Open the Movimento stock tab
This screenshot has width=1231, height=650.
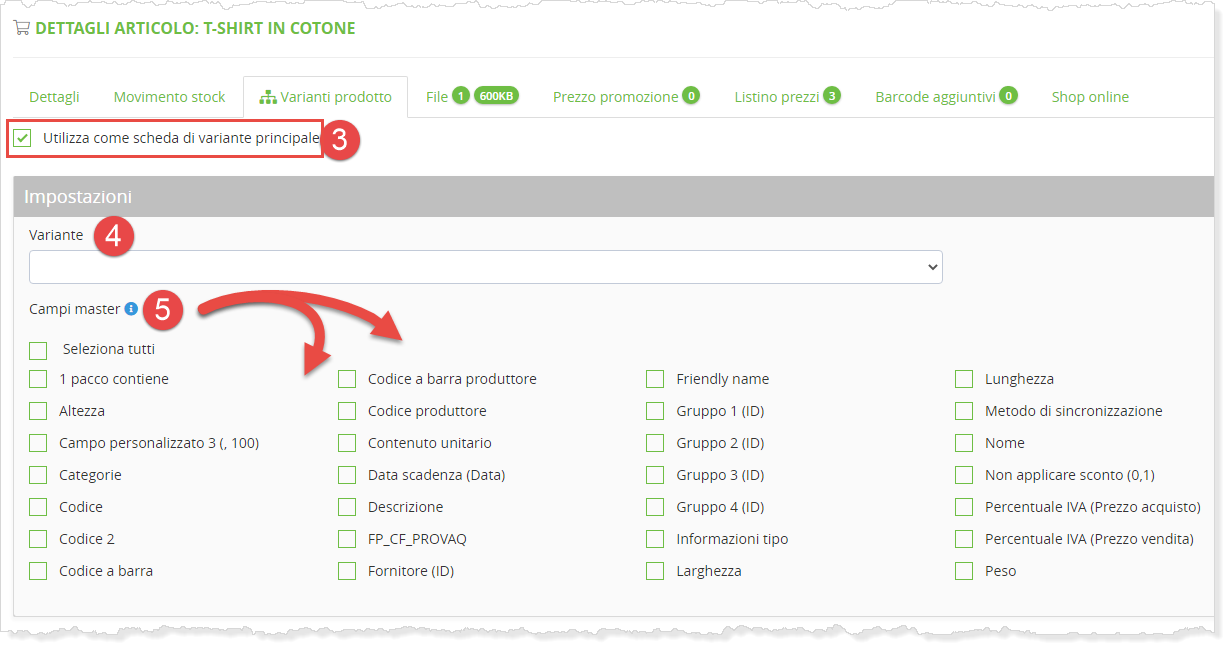(169, 97)
